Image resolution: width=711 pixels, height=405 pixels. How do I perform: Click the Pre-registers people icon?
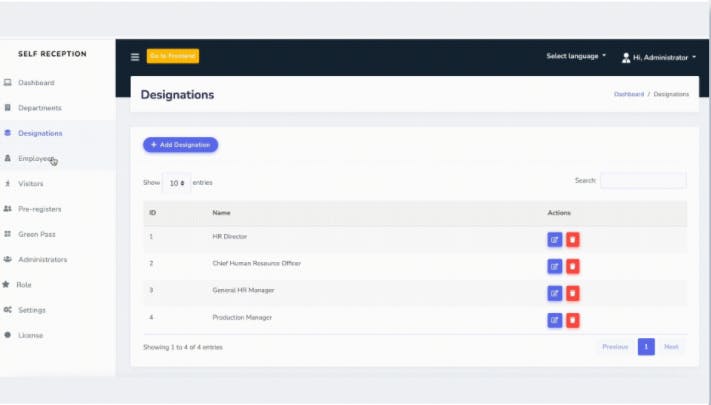point(7,209)
